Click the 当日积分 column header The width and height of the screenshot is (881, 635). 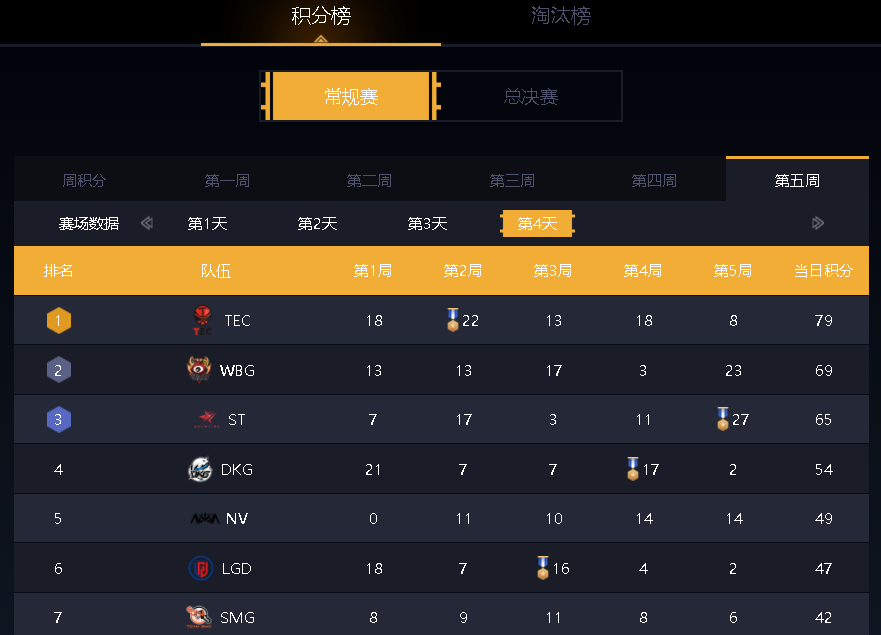[x=823, y=271]
